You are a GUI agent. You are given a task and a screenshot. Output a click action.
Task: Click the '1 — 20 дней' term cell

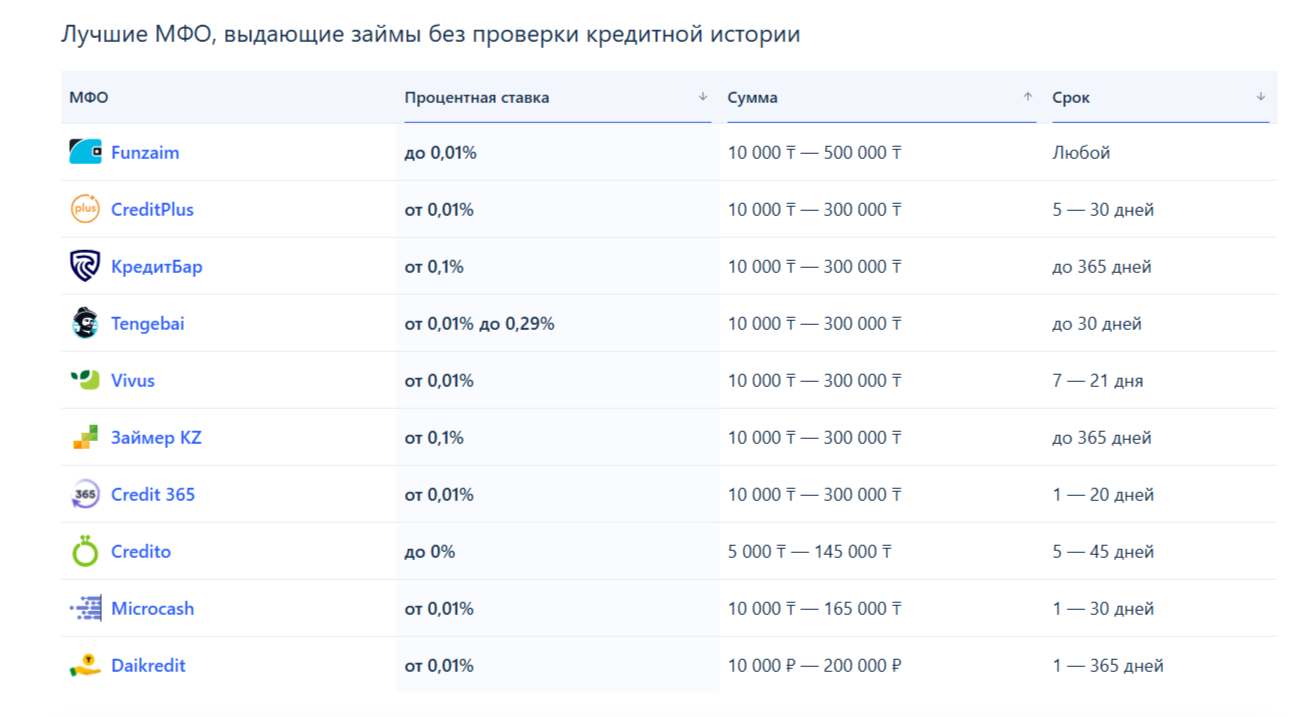pyautogui.click(x=1103, y=495)
